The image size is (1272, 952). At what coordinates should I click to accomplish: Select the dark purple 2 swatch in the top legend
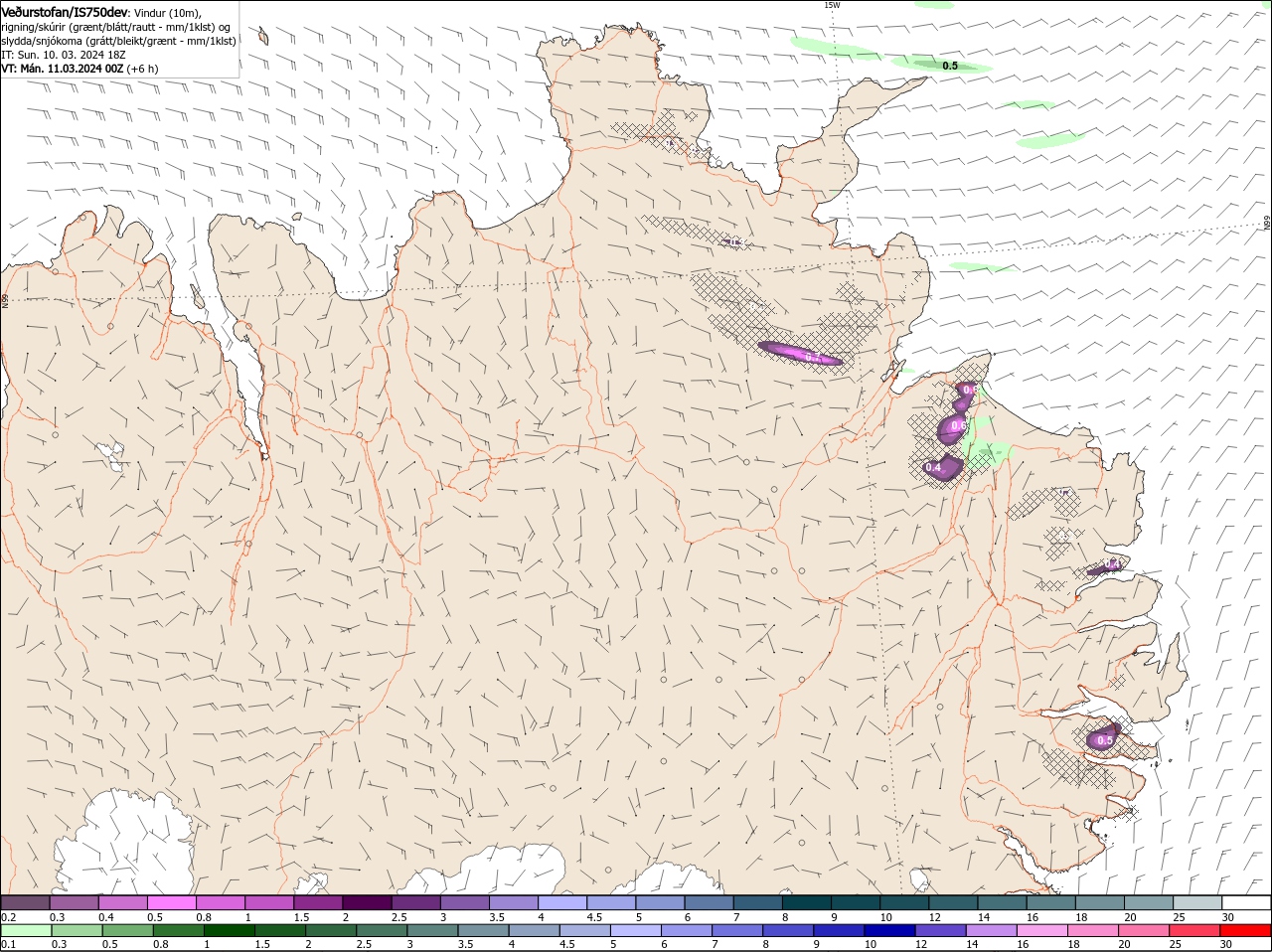367,902
